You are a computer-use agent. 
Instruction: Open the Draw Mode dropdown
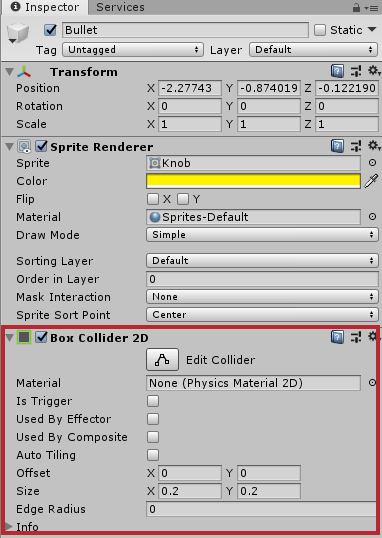click(262, 235)
